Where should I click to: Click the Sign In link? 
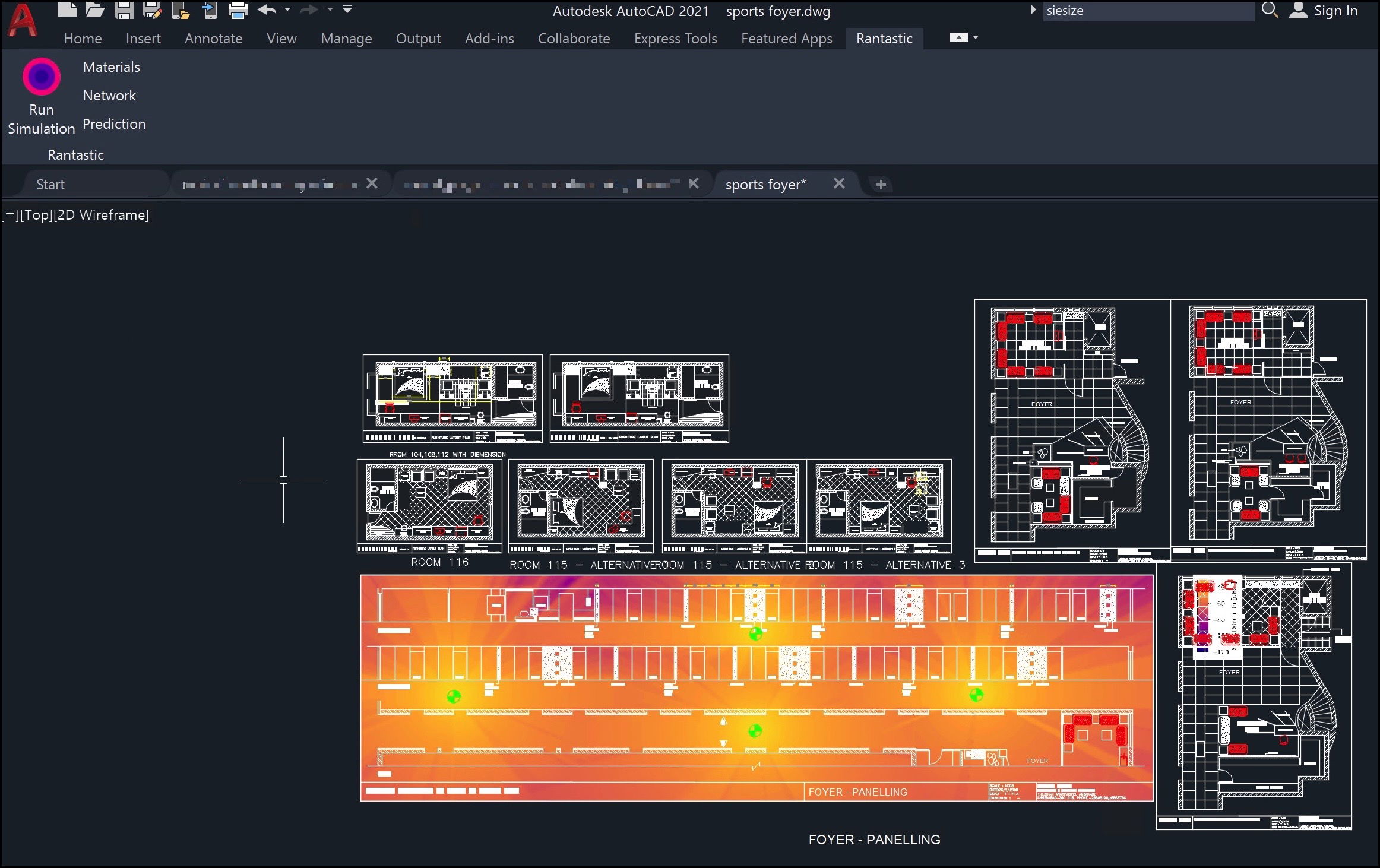click(x=1335, y=11)
